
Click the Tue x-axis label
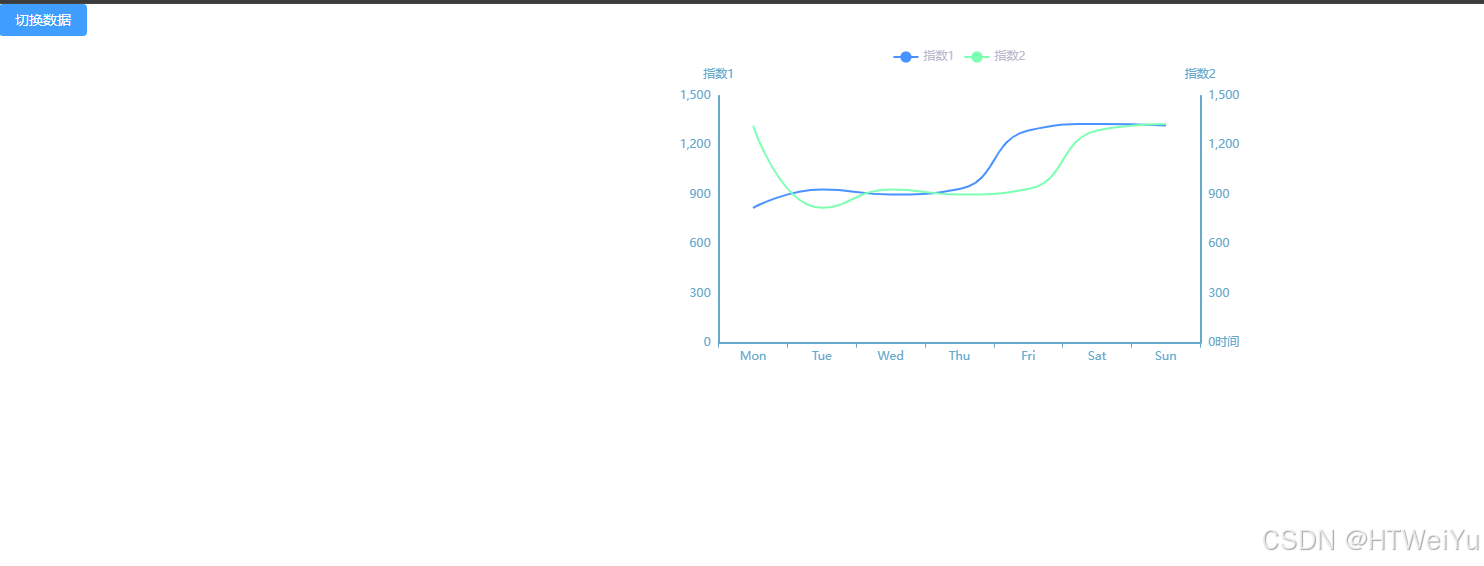tap(822, 356)
